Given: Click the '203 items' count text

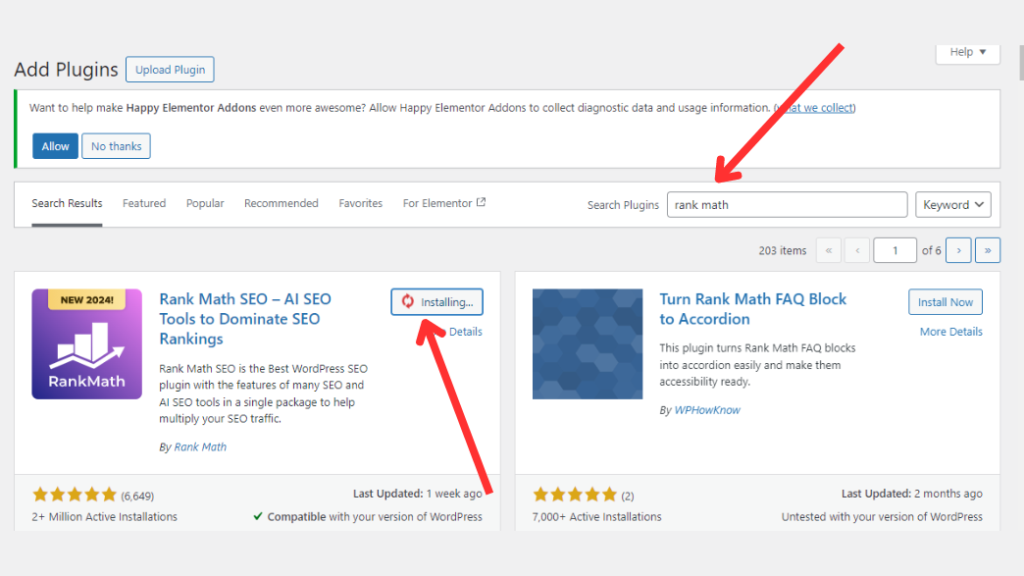Looking at the screenshot, I should 782,250.
